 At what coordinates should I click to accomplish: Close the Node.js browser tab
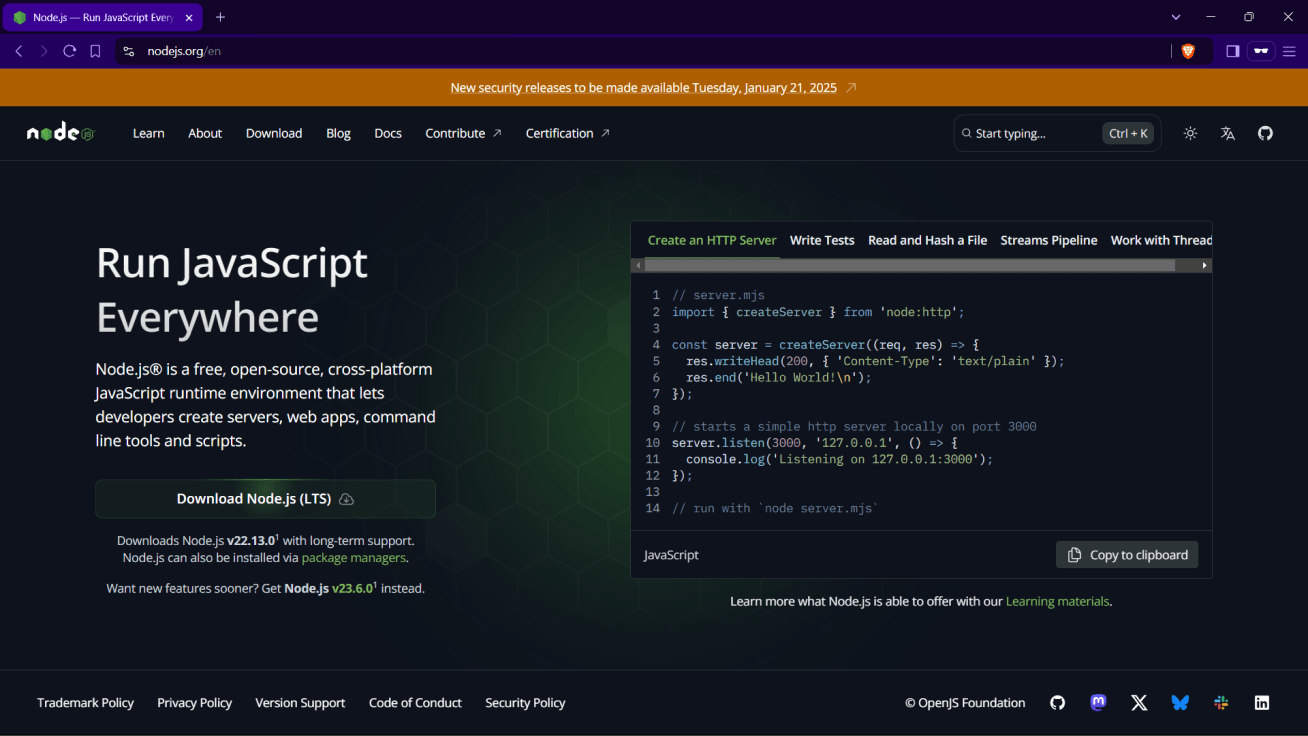(x=189, y=18)
